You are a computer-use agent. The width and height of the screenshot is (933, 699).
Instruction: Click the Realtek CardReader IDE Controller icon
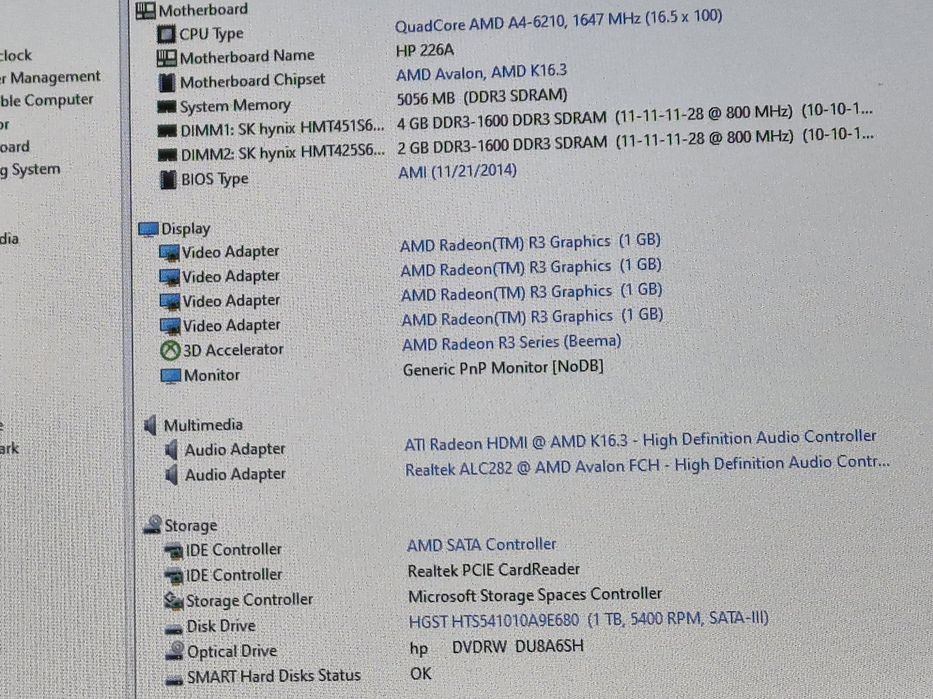[174, 576]
